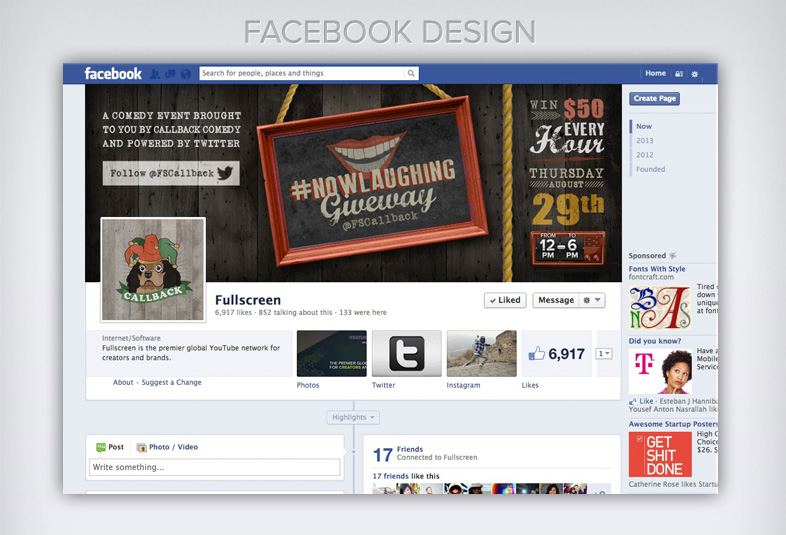This screenshot has width=786, height=535.
Task: Click the Fullscreen page name
Action: click(248, 300)
